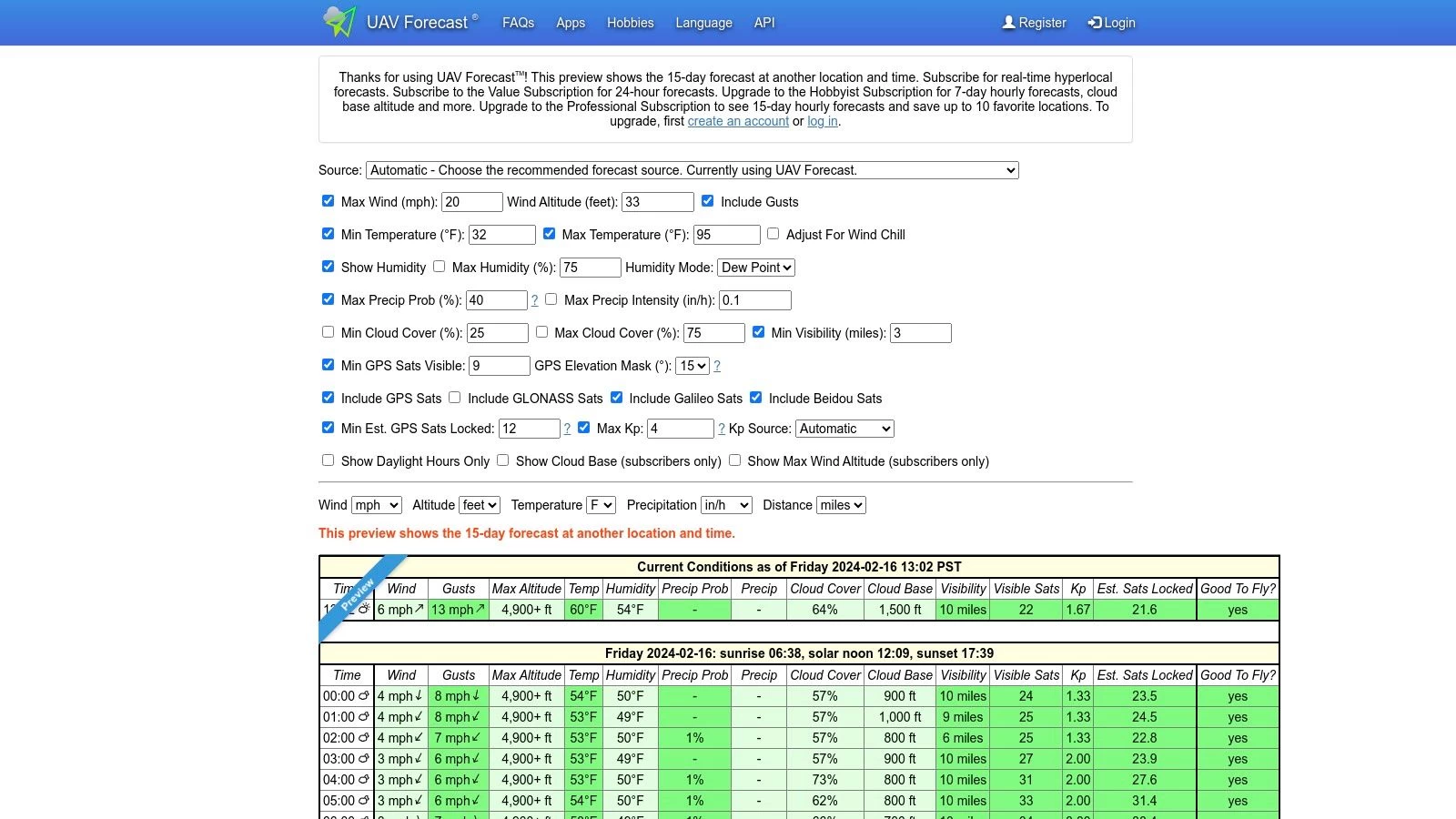Open the forecast Source dropdown
The height and width of the screenshot is (819, 1456).
pyautogui.click(x=693, y=170)
